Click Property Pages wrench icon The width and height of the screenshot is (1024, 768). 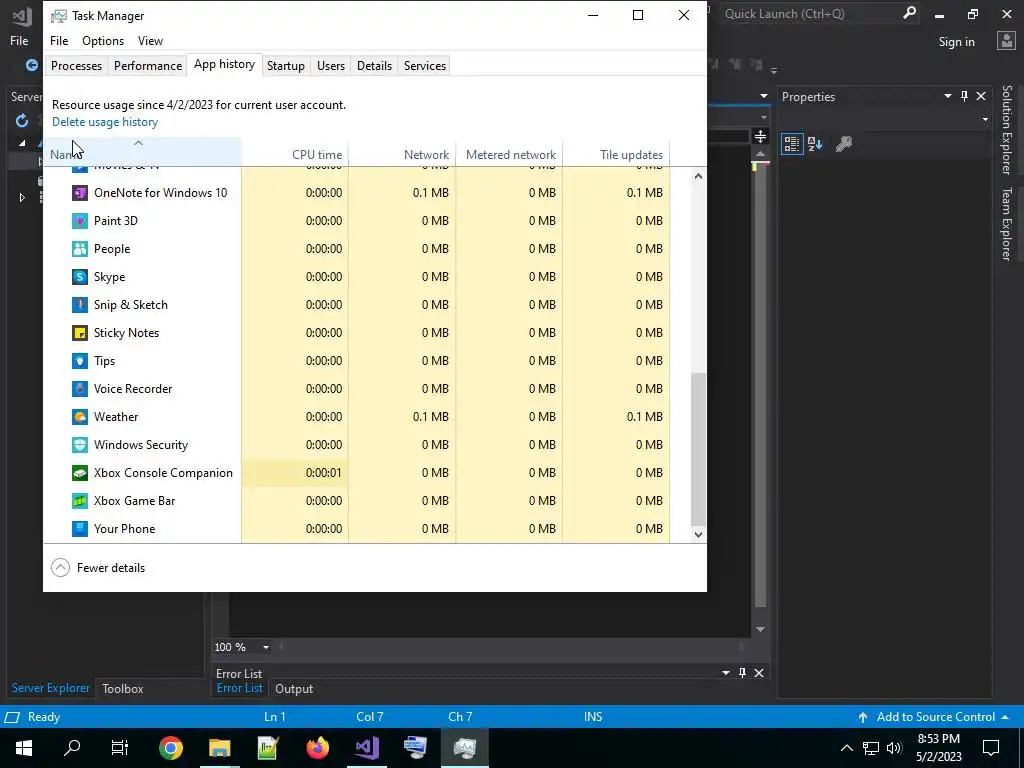(844, 144)
